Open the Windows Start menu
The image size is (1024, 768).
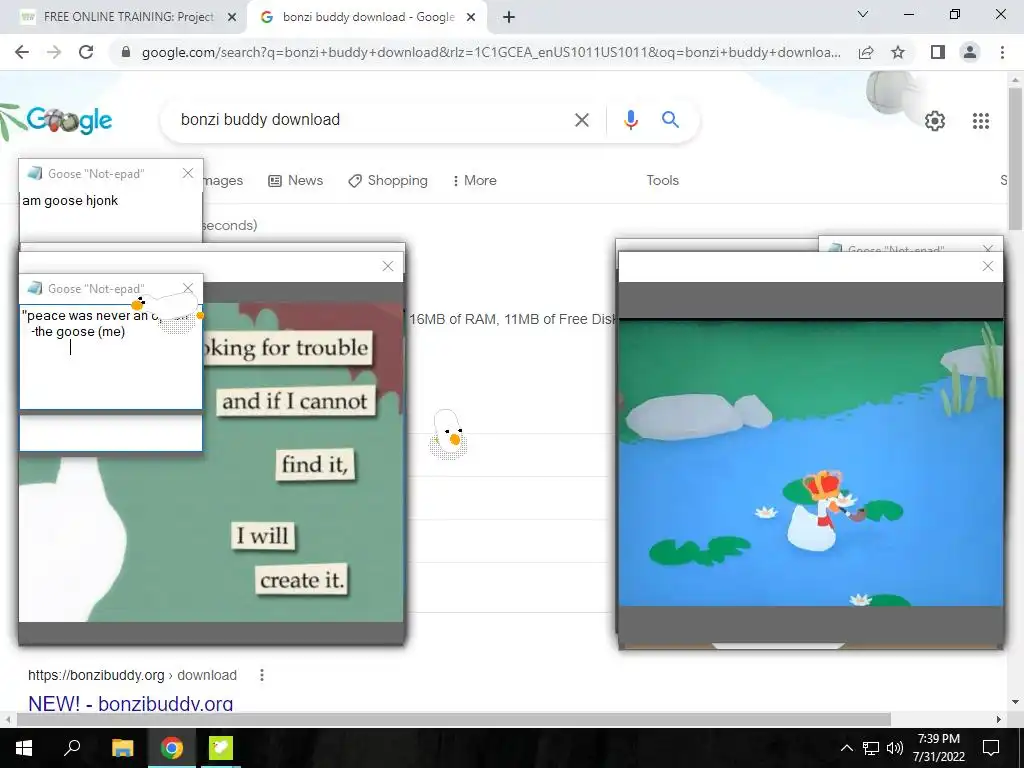[24, 748]
